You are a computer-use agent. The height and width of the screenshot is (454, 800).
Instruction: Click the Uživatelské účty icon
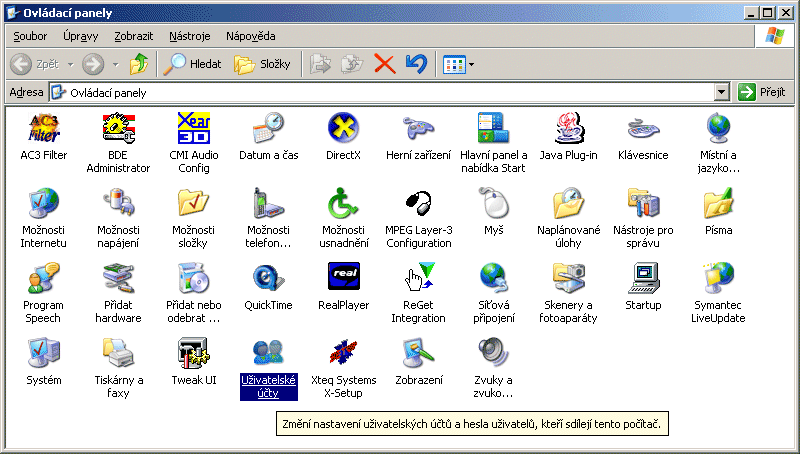pyautogui.click(x=268, y=352)
